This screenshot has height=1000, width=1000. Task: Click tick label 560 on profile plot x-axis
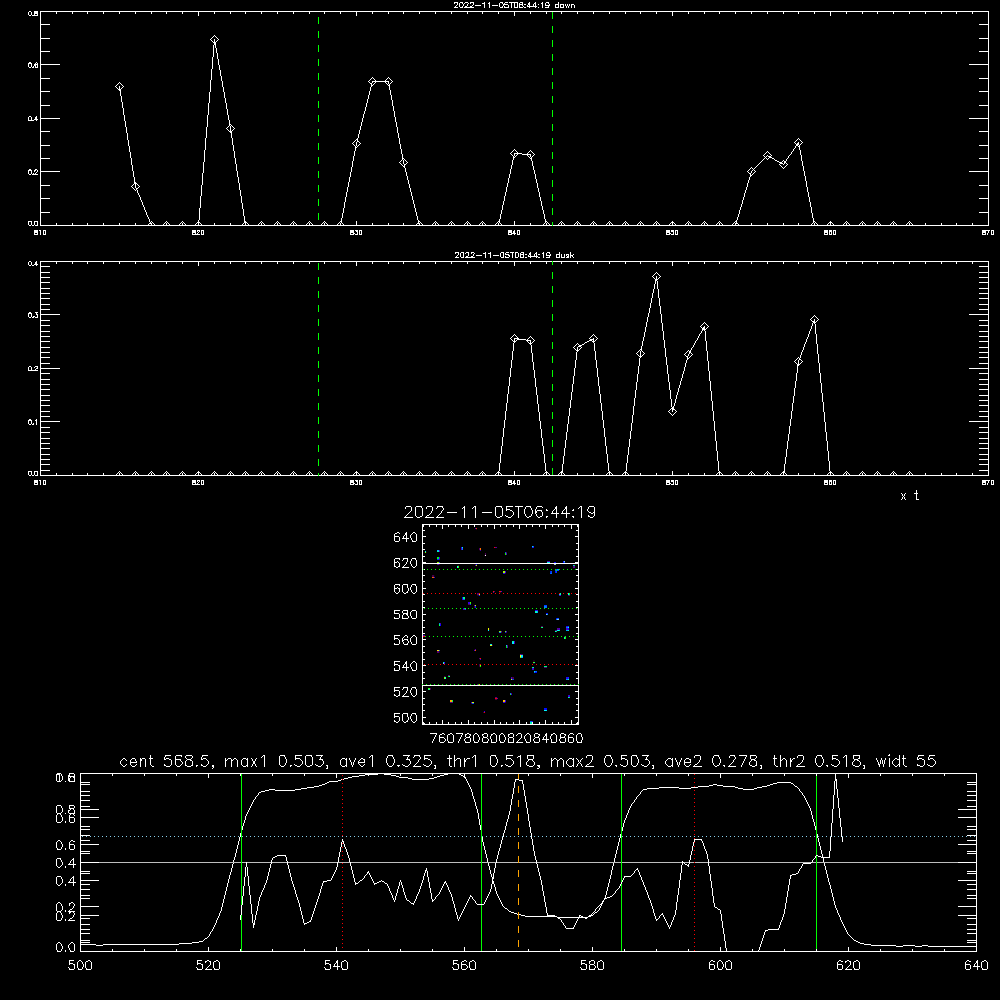(464, 966)
